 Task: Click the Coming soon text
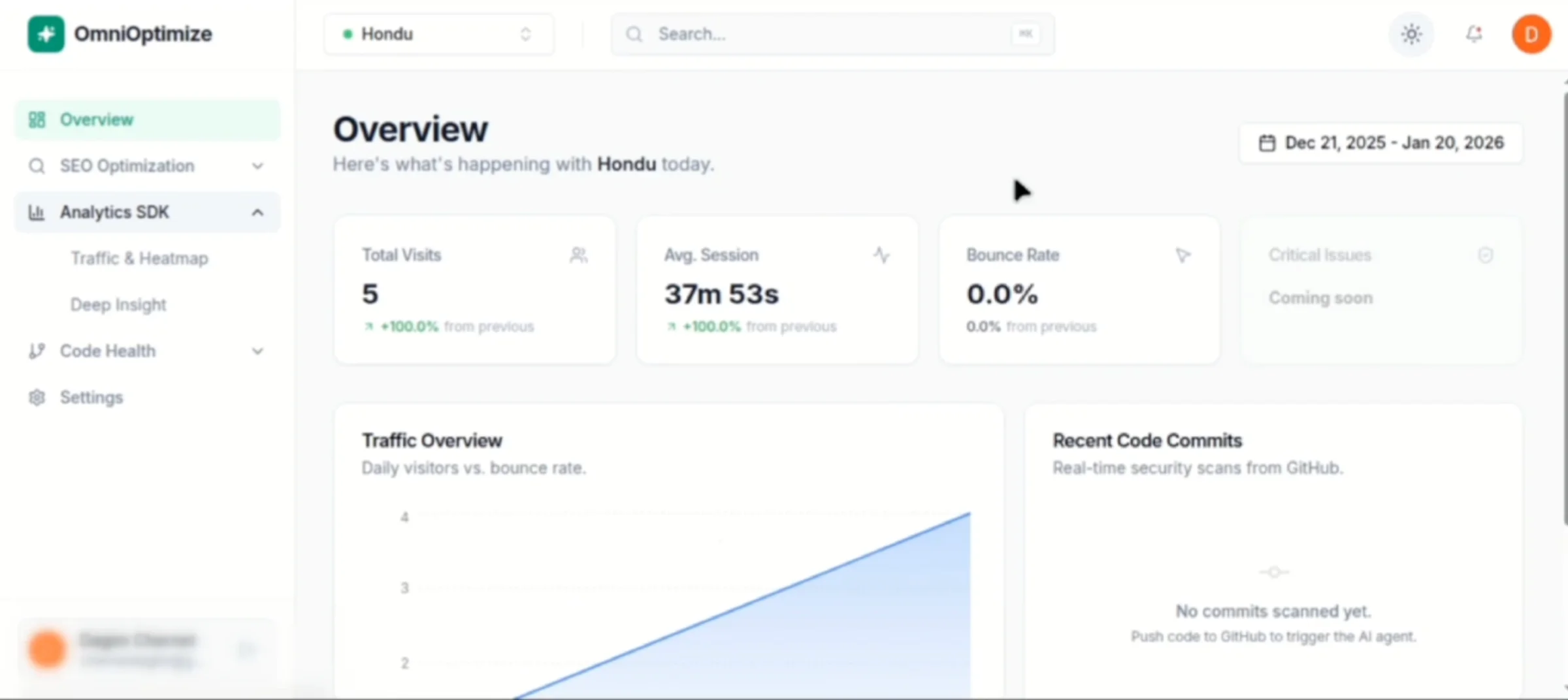pyautogui.click(x=1320, y=298)
